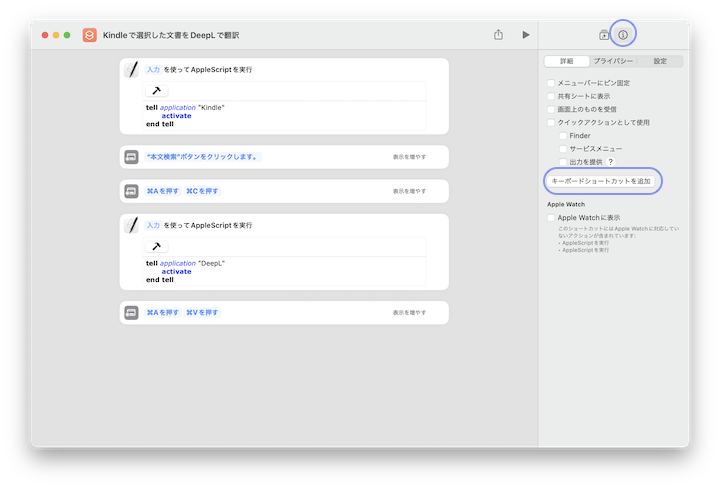Click the orange Shortcuts app icon
The image size is (720, 488).
click(90, 35)
